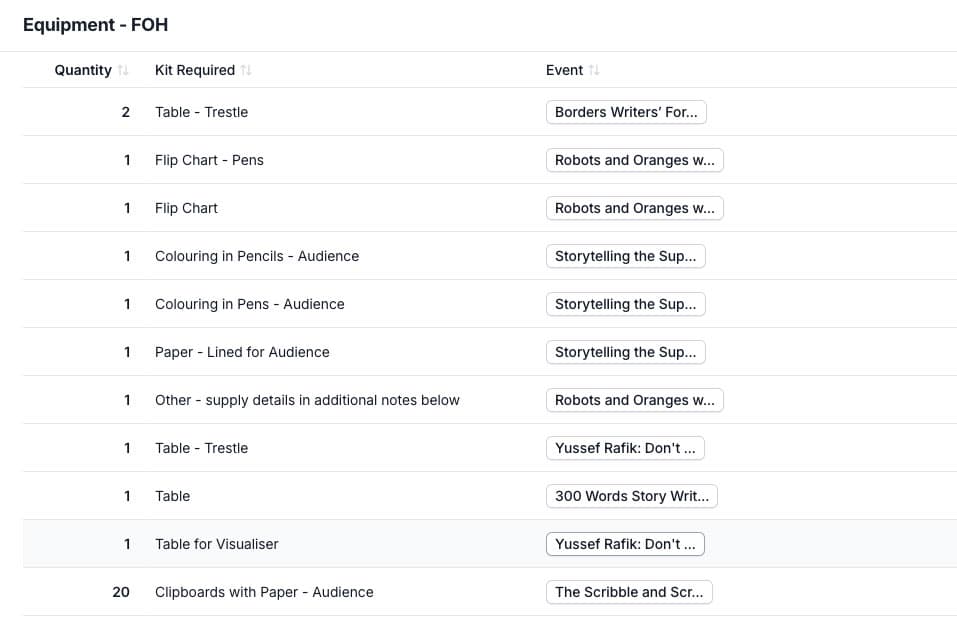Open Storytelling tag for Colouring in Pens row
The image size is (957, 620).
tap(626, 304)
